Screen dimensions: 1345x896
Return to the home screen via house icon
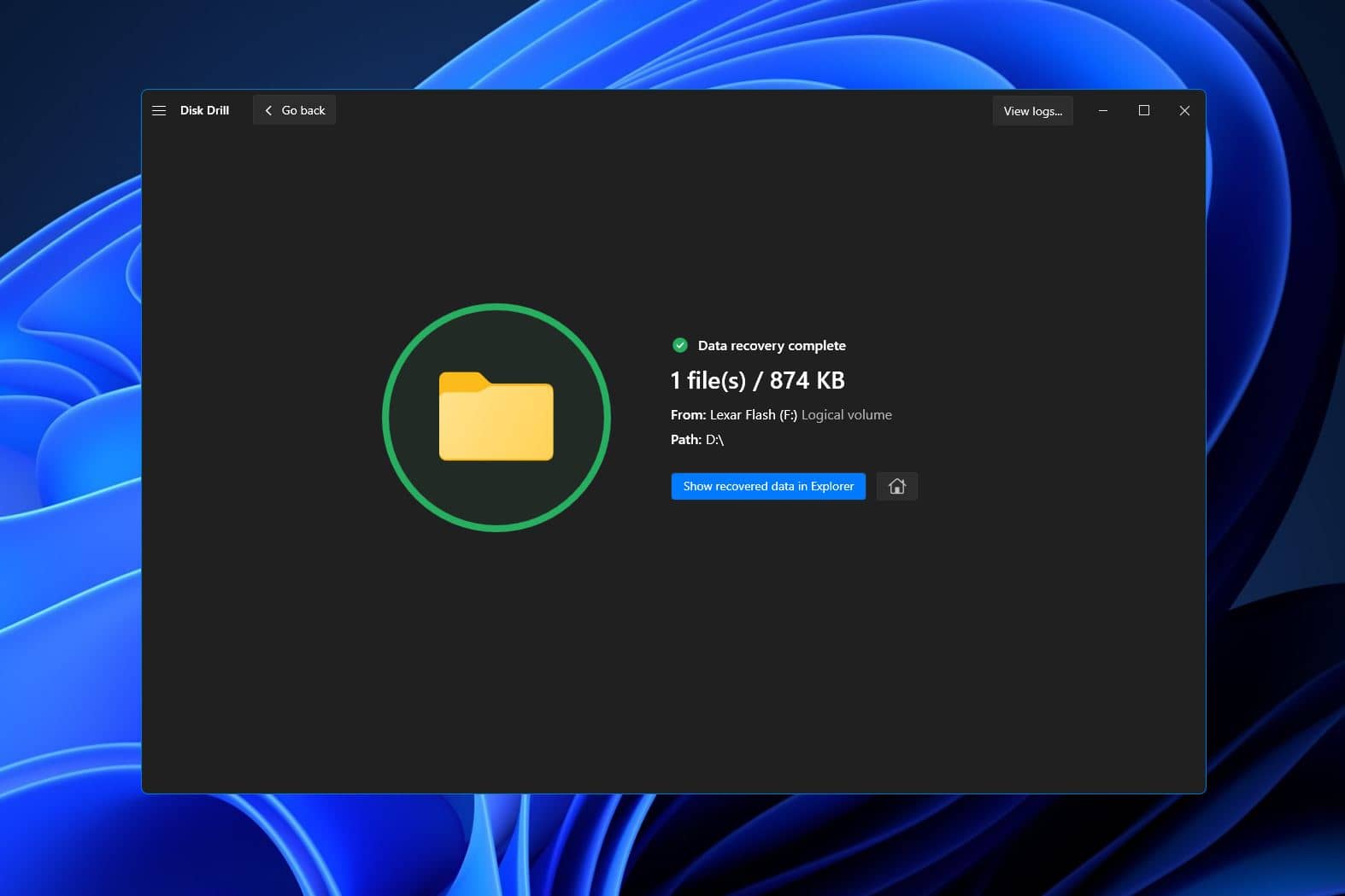[896, 486]
